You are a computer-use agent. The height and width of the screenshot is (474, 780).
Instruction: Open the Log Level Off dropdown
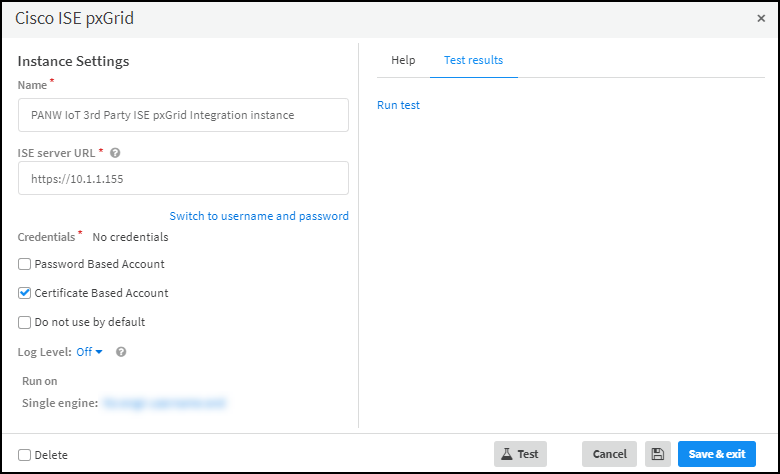(90, 352)
